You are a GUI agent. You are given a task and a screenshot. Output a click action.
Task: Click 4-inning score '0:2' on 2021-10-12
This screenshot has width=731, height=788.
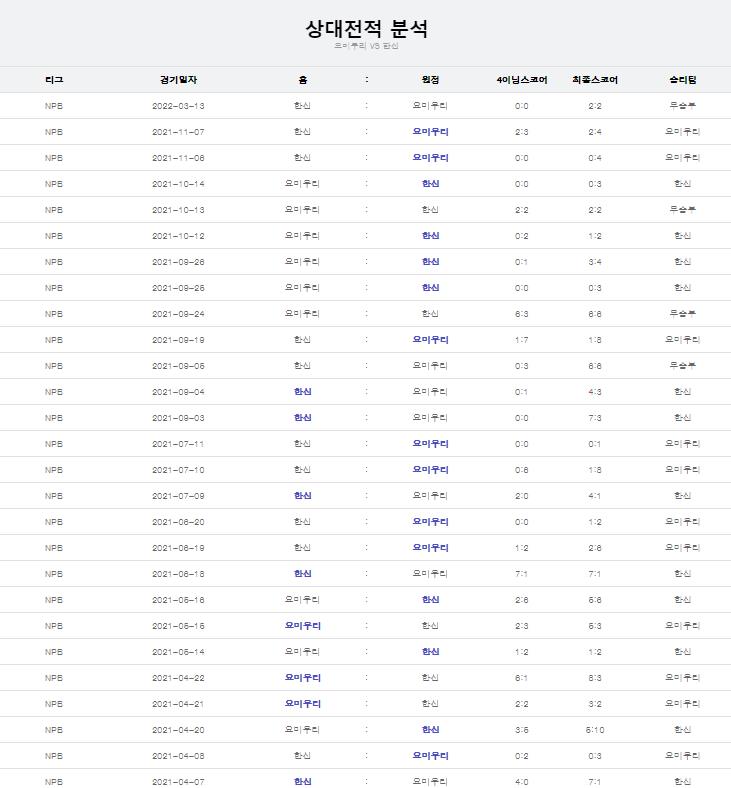click(521, 236)
